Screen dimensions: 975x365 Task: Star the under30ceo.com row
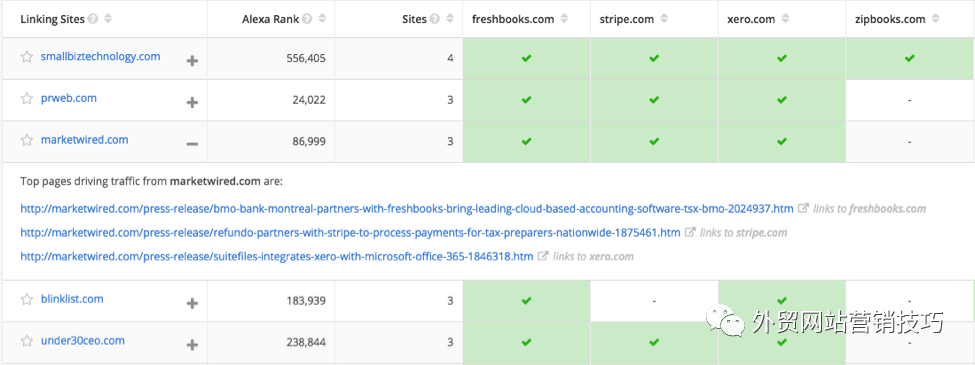coord(26,341)
